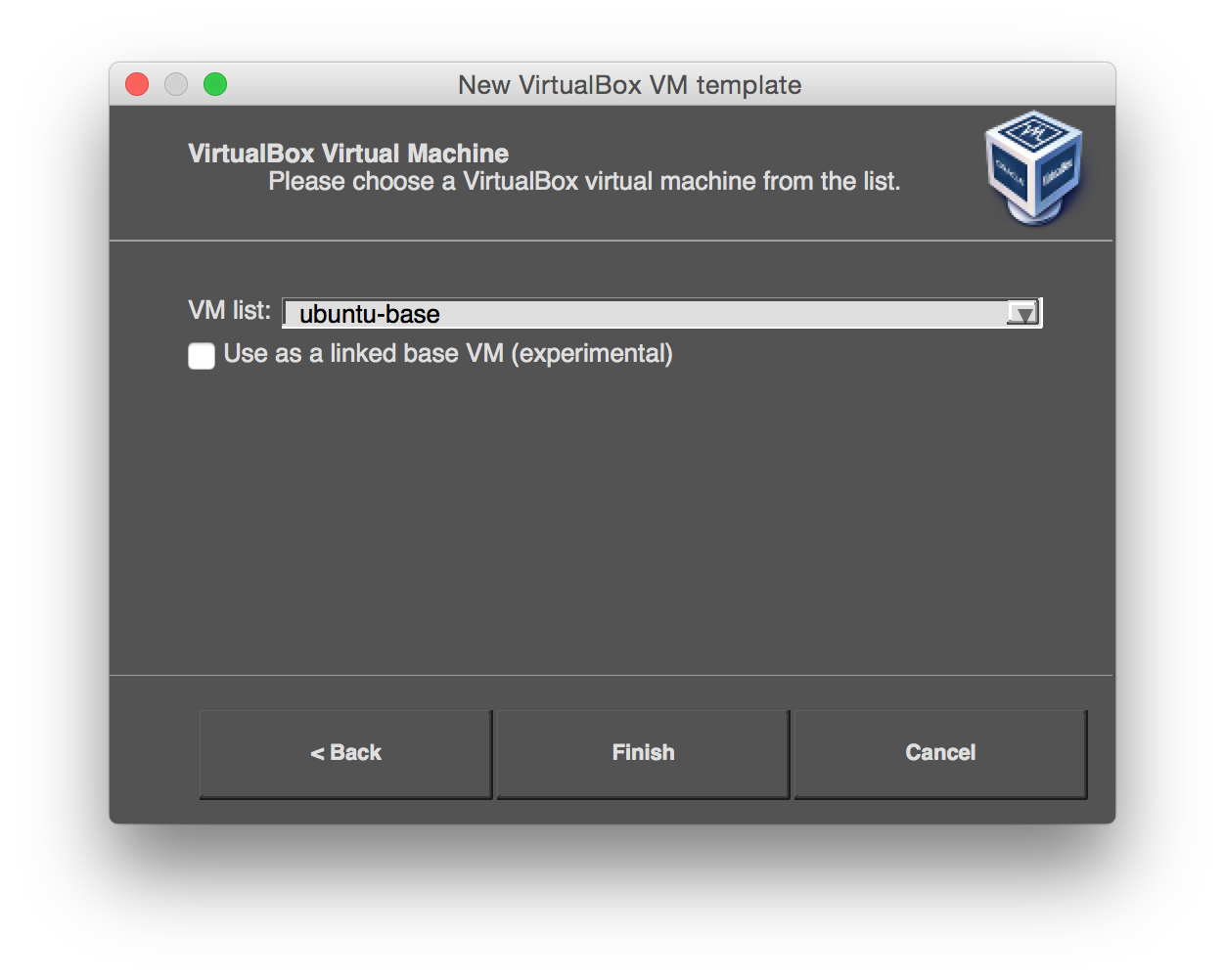Click the monitor-style VirtualBox emblem

[x=1034, y=166]
